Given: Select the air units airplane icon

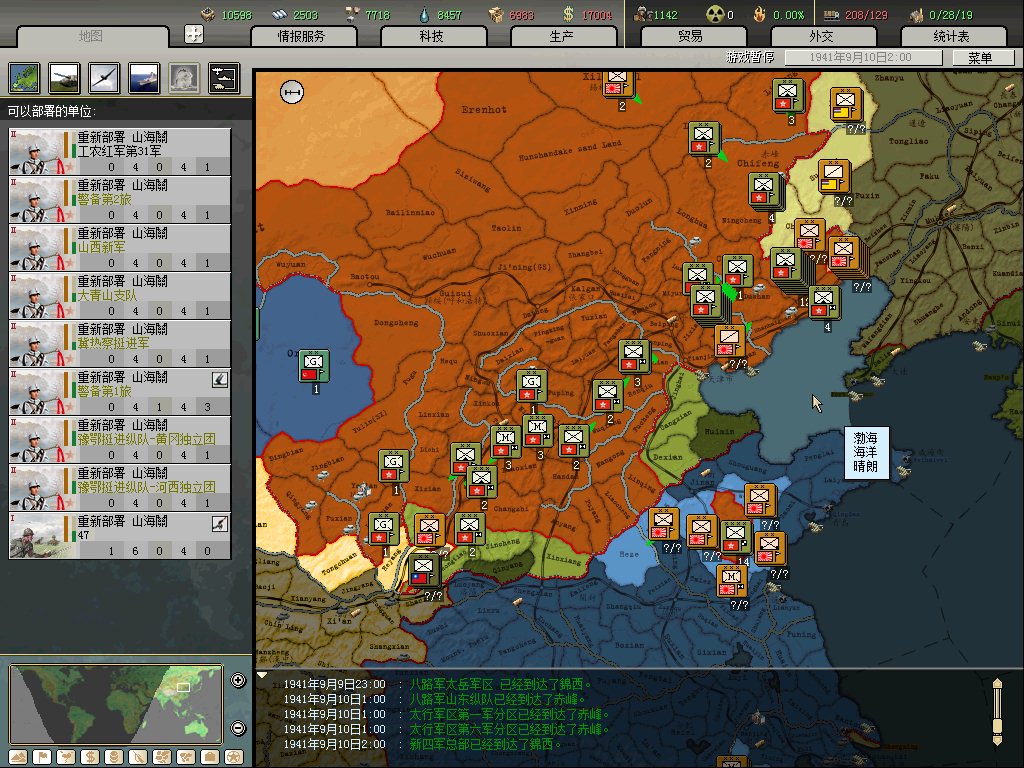Looking at the screenshot, I should point(103,78).
